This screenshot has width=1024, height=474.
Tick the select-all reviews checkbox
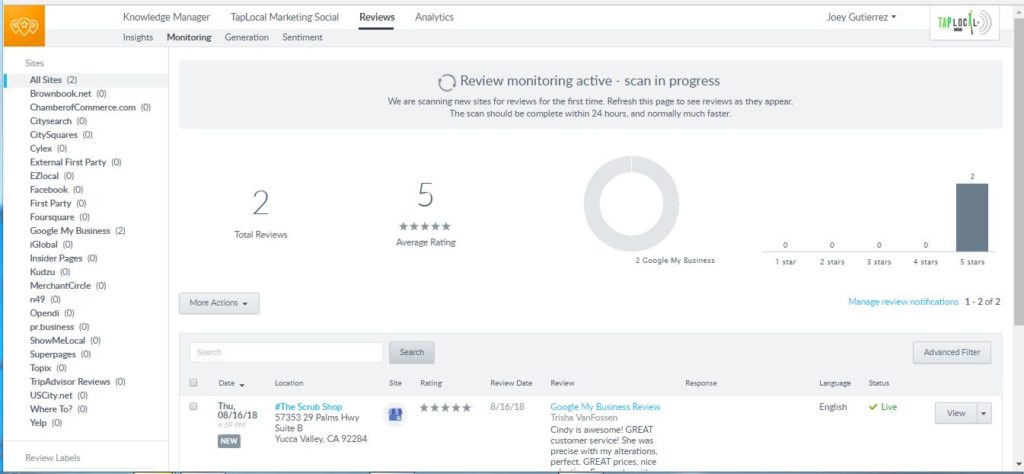pos(193,383)
